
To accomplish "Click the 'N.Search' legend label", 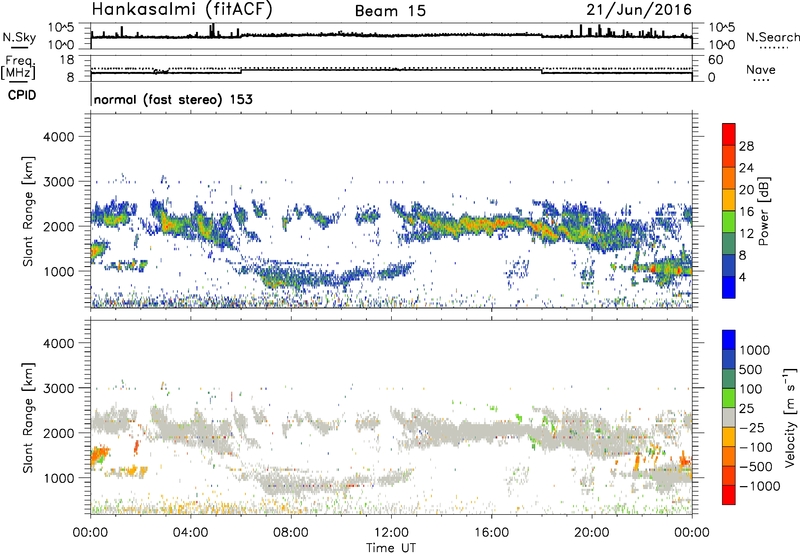I will (772, 37).
